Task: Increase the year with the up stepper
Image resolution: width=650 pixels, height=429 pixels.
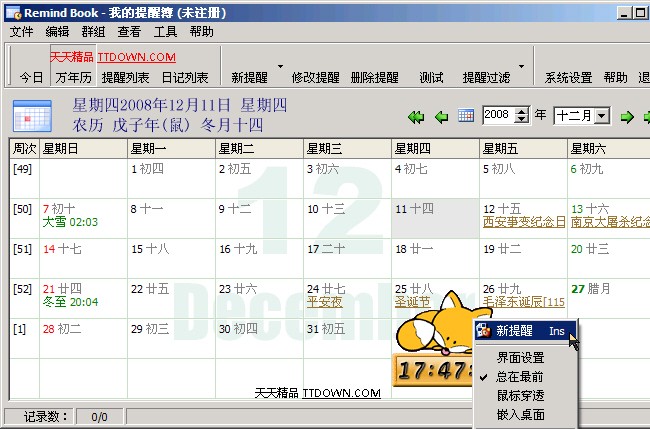Action: tap(521, 111)
